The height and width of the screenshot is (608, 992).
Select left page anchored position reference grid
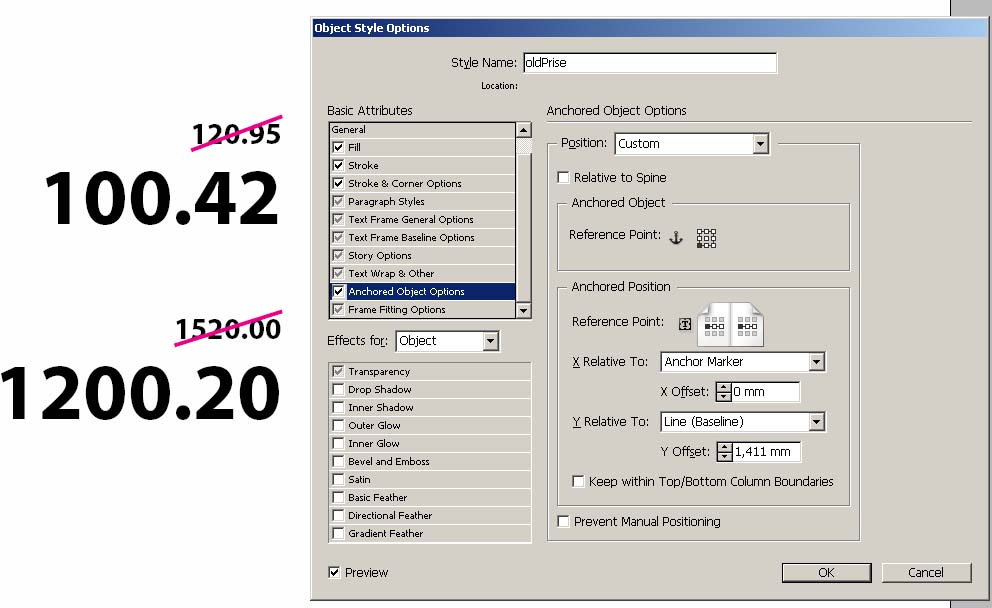(x=714, y=326)
